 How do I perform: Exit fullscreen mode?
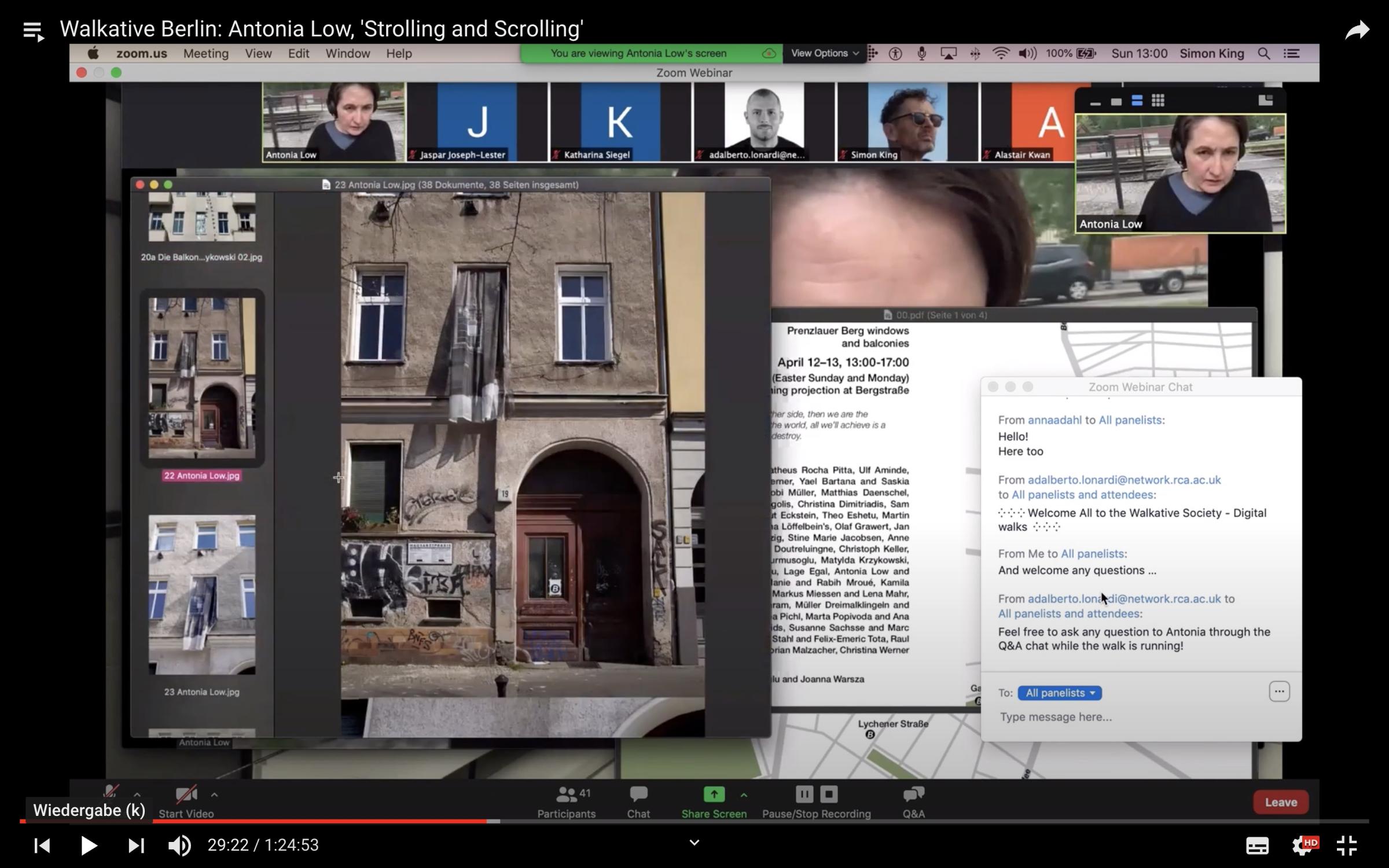[1347, 845]
